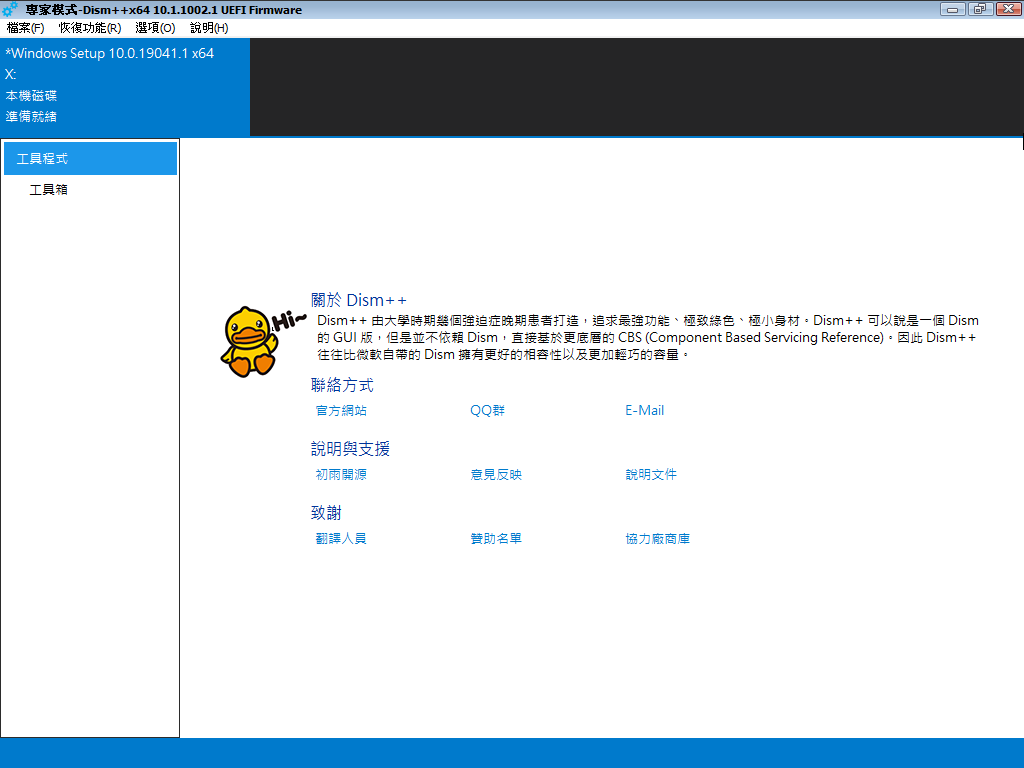1024x768 pixels.
Task: Click the Dism++ gear icon in title bar
Action: 10,10
